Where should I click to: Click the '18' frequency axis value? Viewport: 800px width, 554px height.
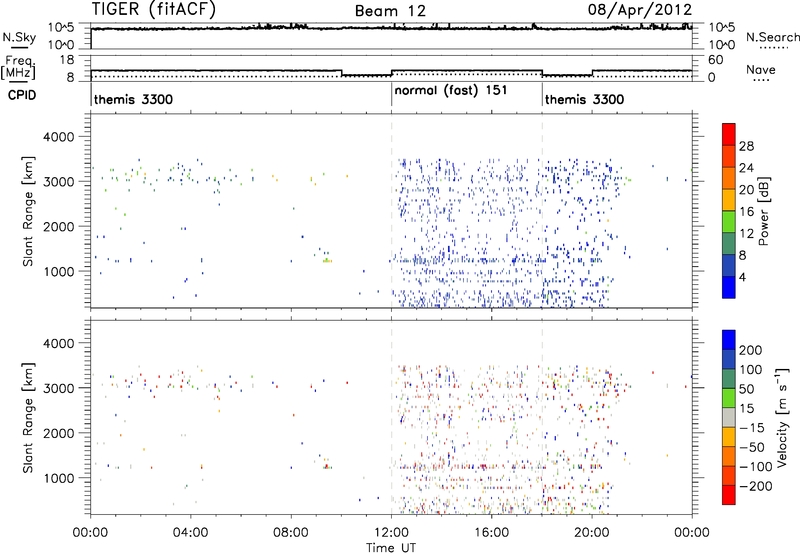point(67,60)
